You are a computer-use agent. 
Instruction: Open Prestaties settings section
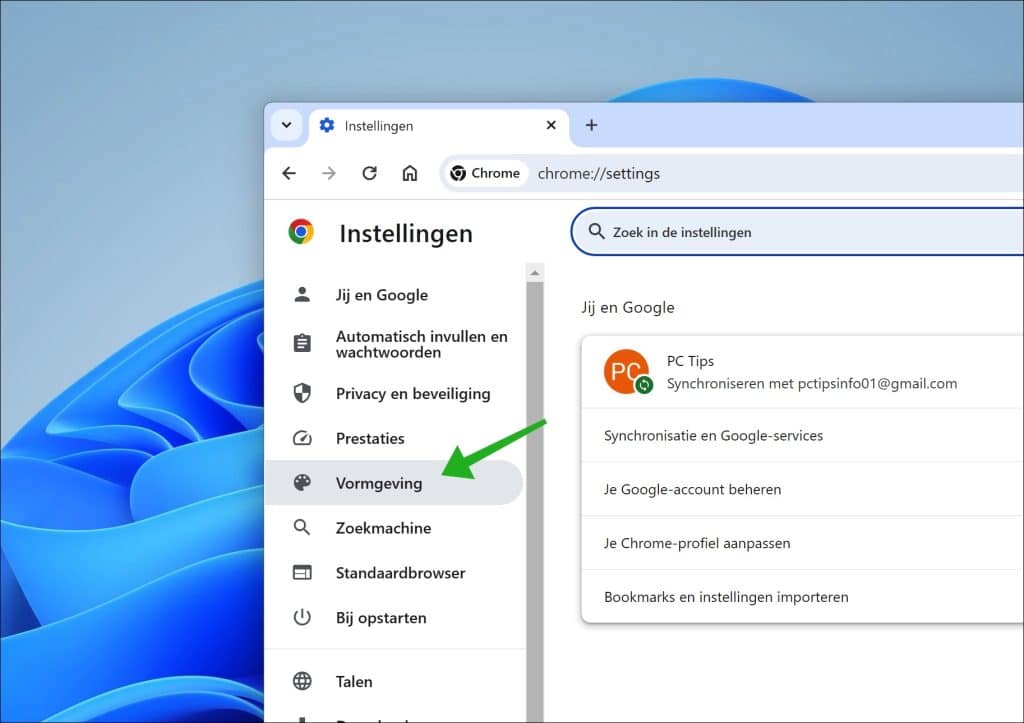click(394, 438)
